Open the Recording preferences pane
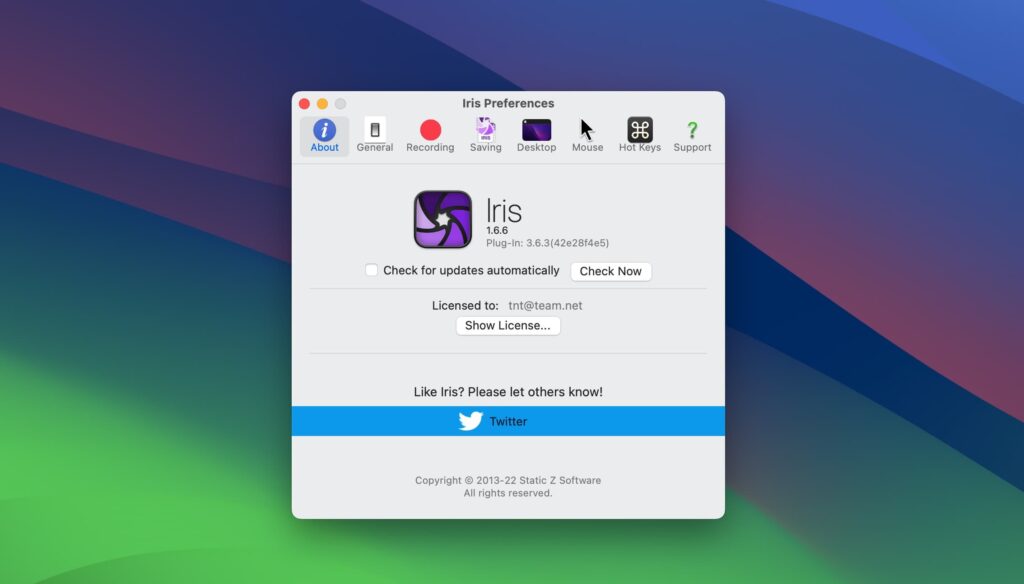 (x=429, y=134)
